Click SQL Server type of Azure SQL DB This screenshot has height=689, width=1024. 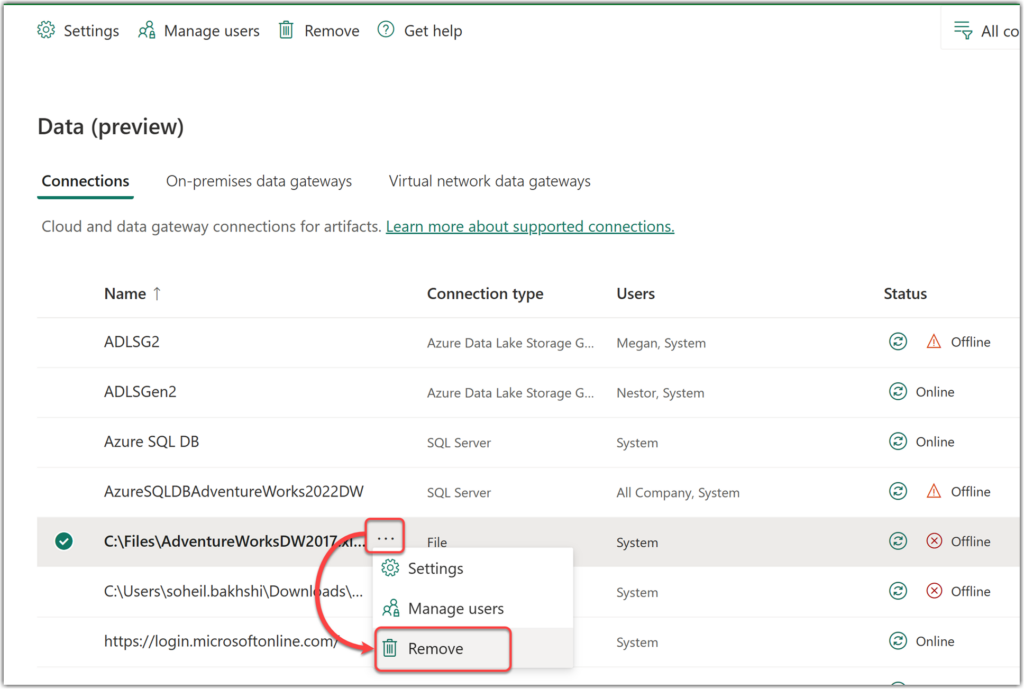pos(458,443)
